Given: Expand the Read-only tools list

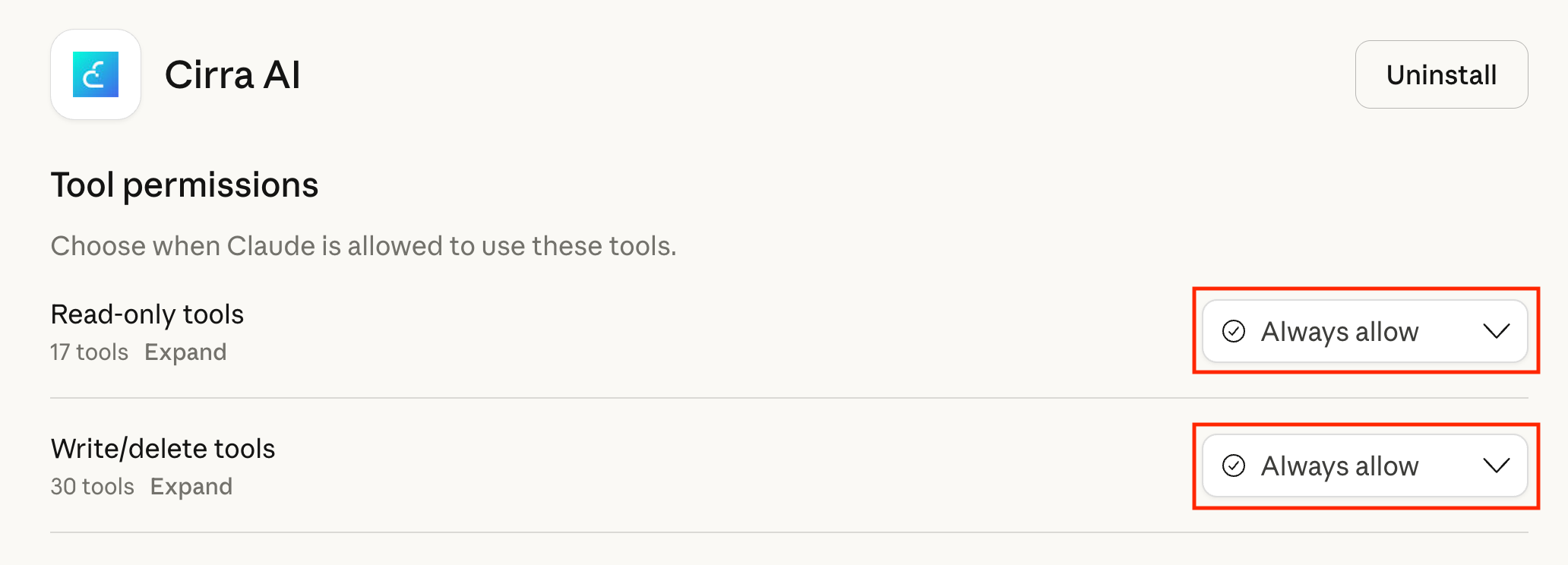Looking at the screenshot, I should pos(185,352).
